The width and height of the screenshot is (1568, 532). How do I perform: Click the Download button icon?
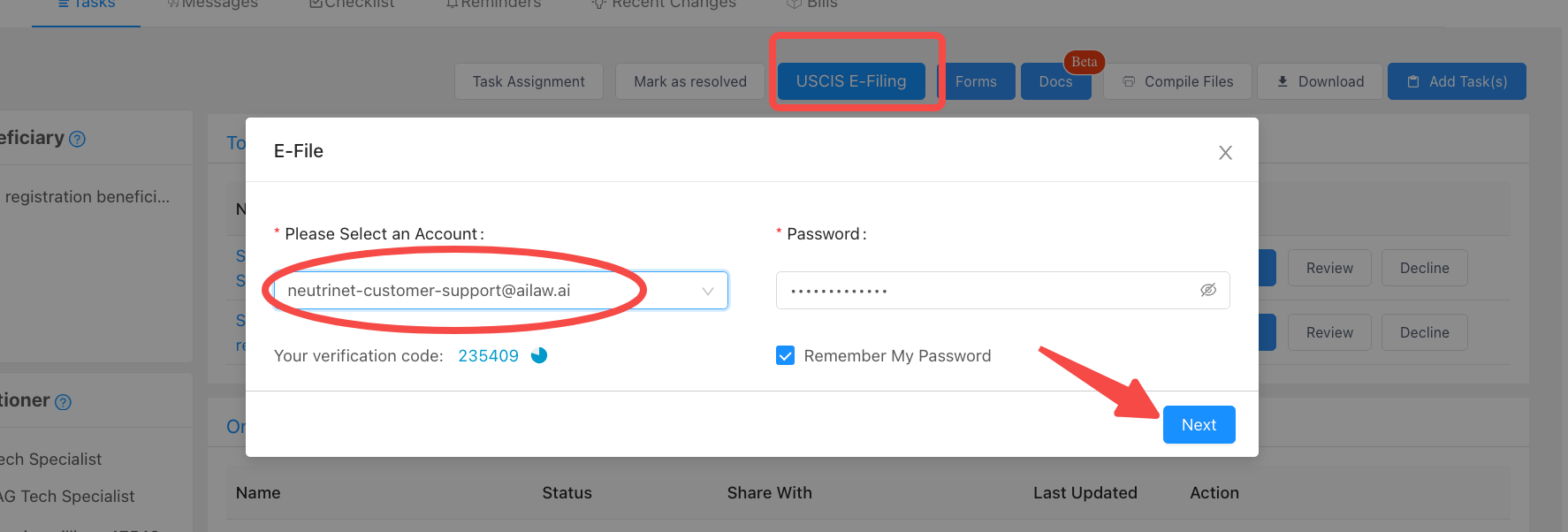[1283, 81]
